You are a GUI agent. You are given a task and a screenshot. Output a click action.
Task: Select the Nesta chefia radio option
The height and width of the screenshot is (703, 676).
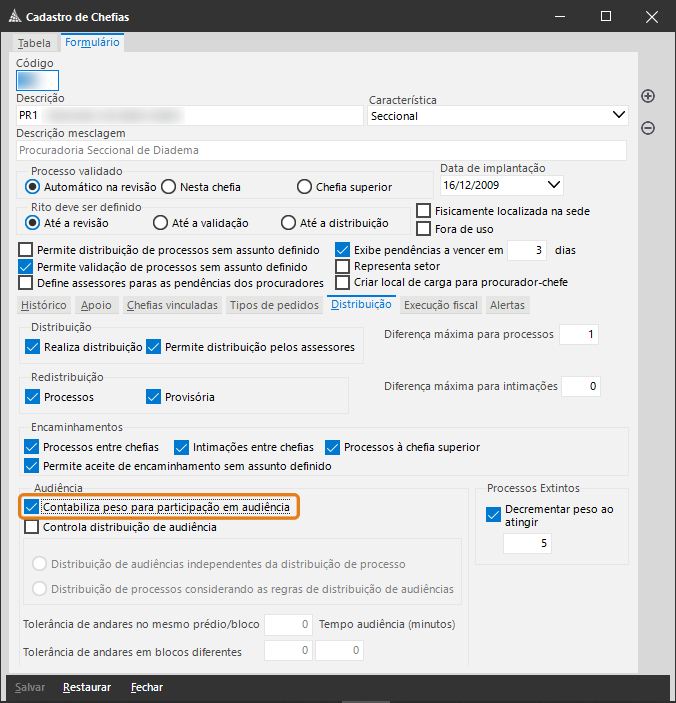pyautogui.click(x=170, y=186)
